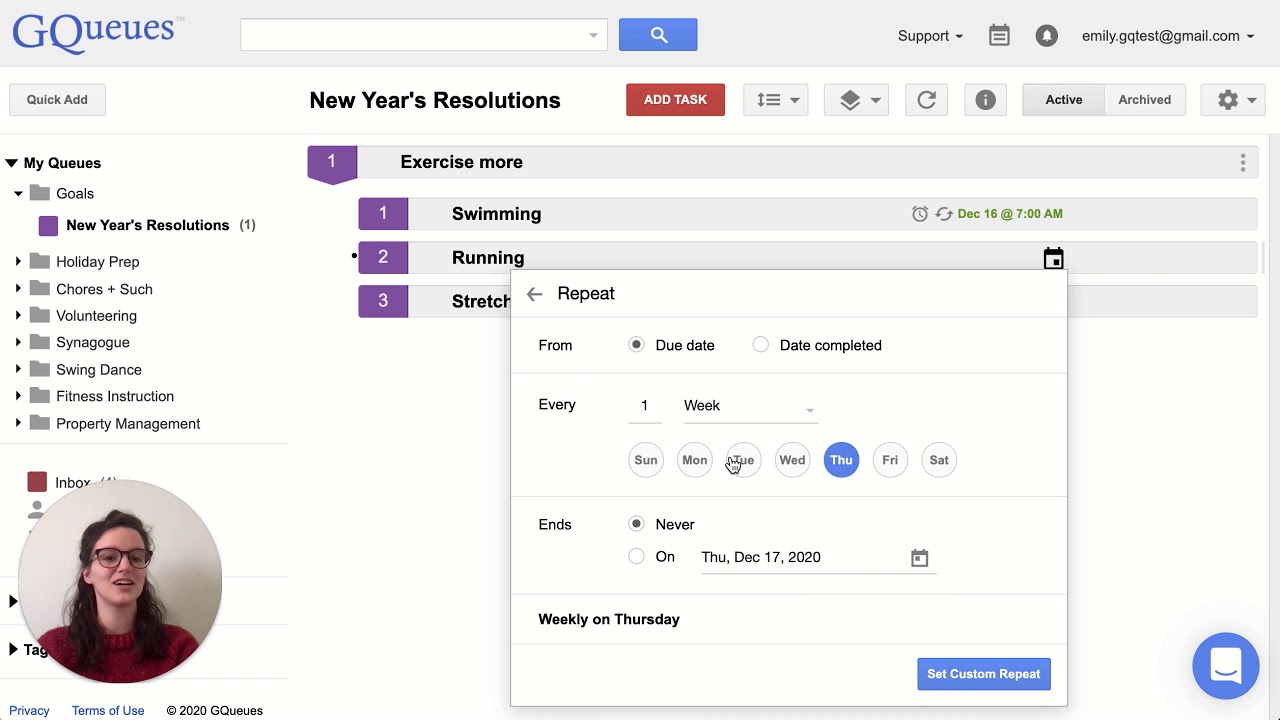Open the Week interval dropdown
Screen dimensions: 1280x720
click(x=750, y=406)
